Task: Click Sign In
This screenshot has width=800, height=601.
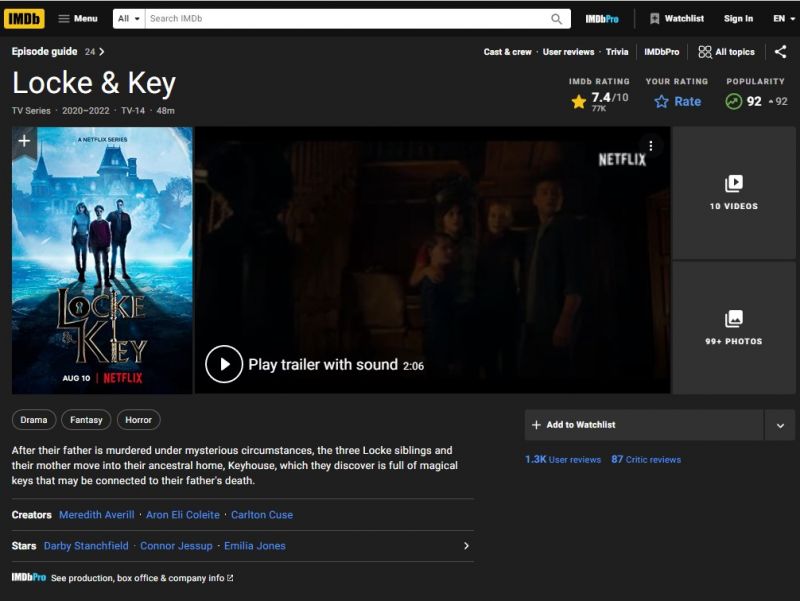Action: coord(738,19)
